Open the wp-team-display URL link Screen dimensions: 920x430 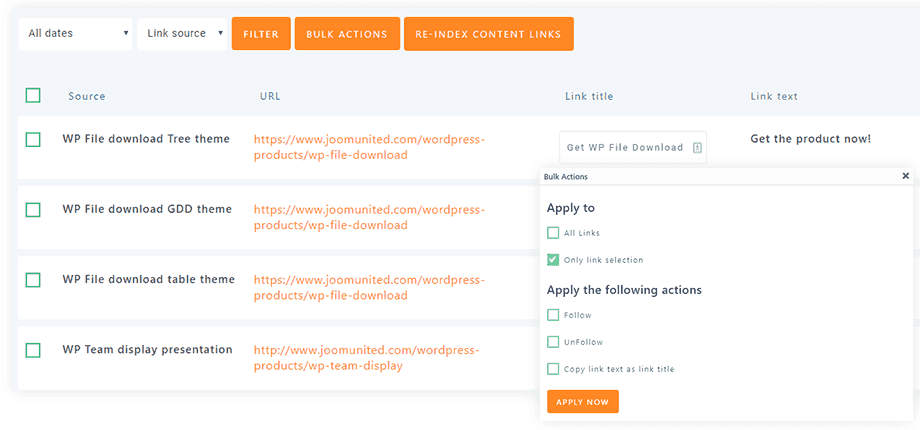coord(367,358)
